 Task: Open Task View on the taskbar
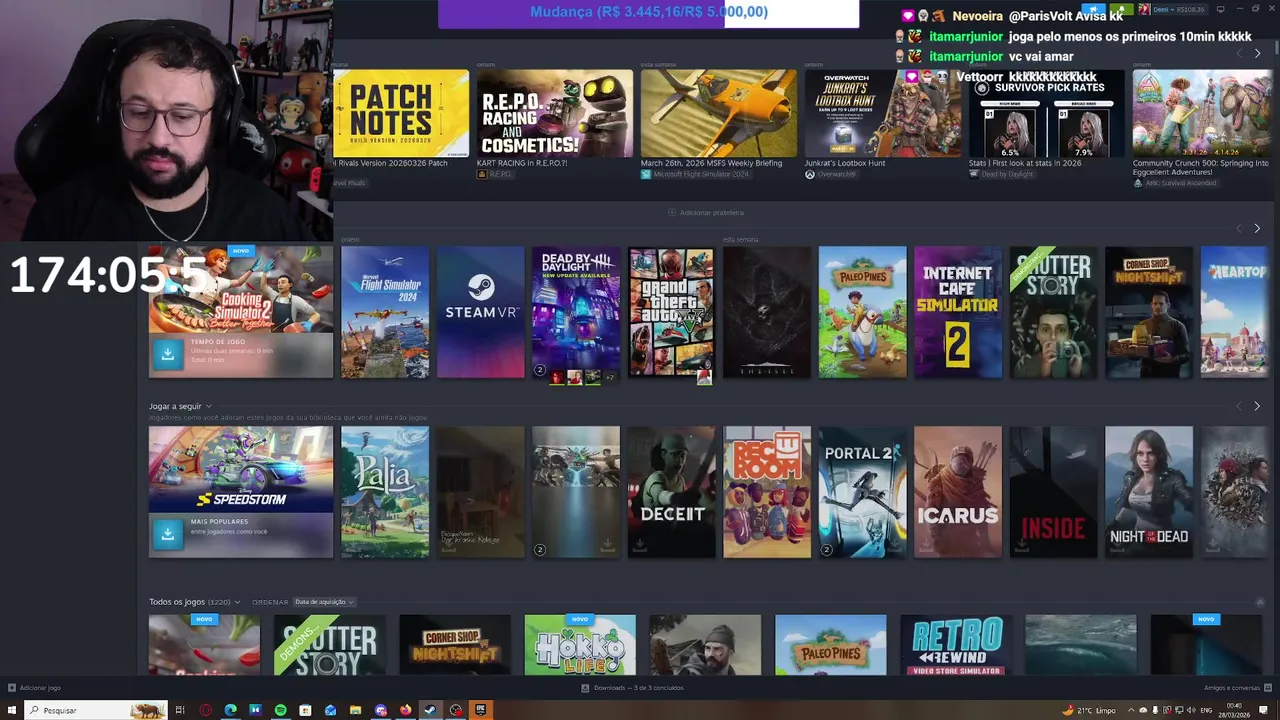180,710
